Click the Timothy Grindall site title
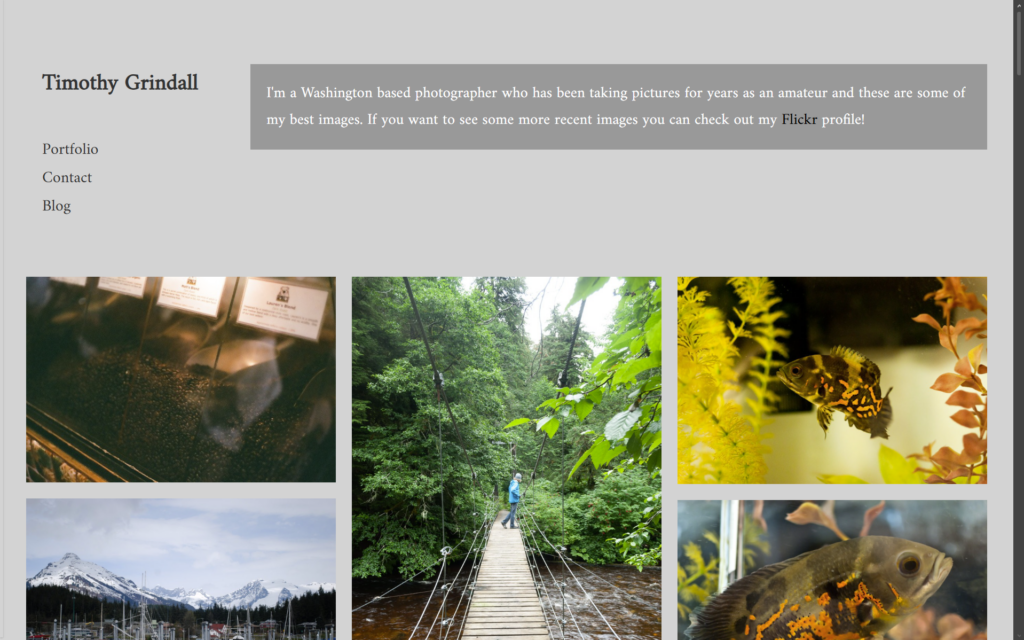The image size is (1024, 640). [x=120, y=83]
